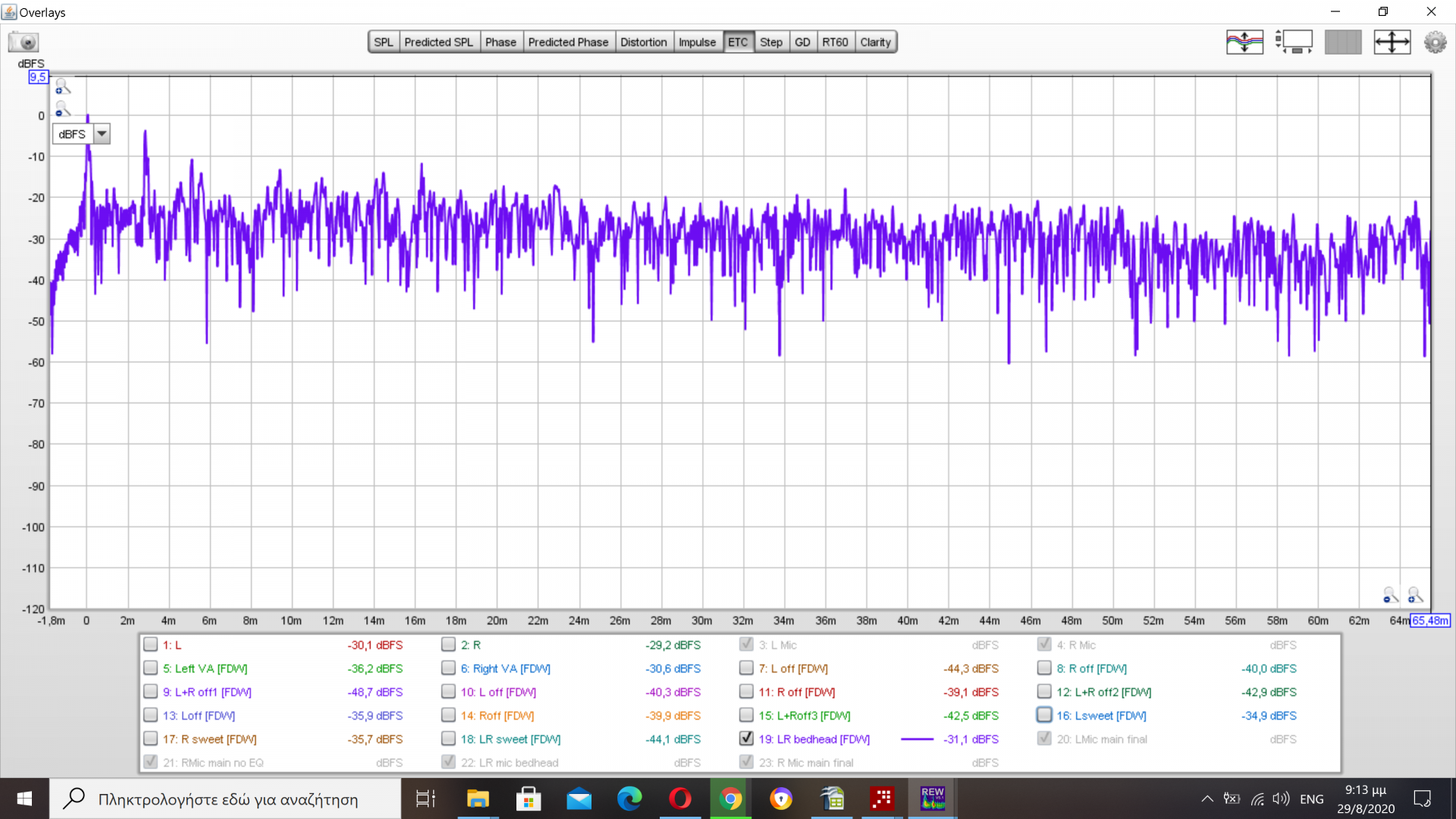Switch to Google Chrome on the taskbar
Image resolution: width=1456 pixels, height=819 pixels.
pos(731,799)
